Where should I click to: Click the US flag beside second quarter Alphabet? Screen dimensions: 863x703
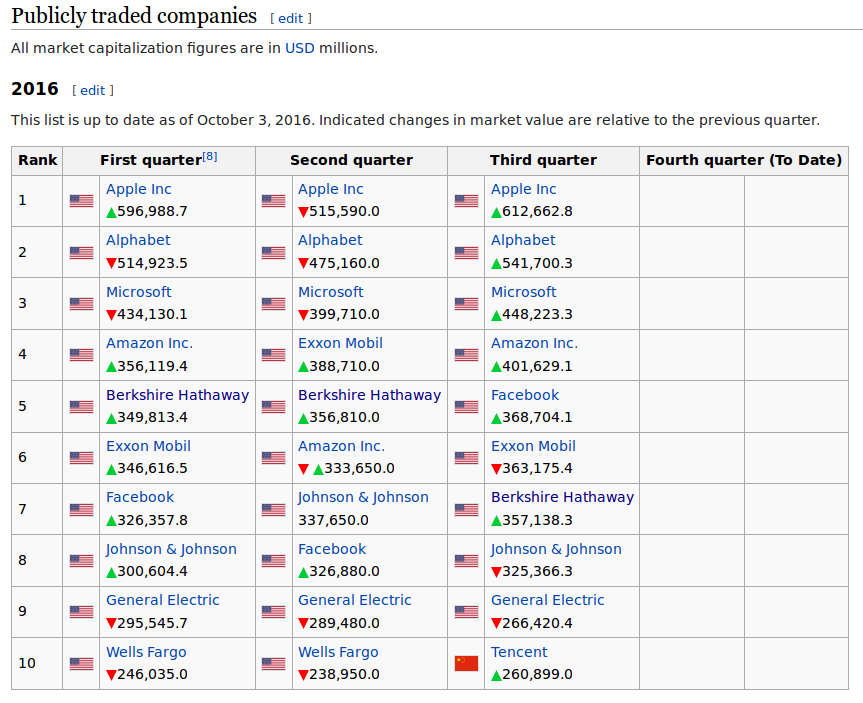274,253
